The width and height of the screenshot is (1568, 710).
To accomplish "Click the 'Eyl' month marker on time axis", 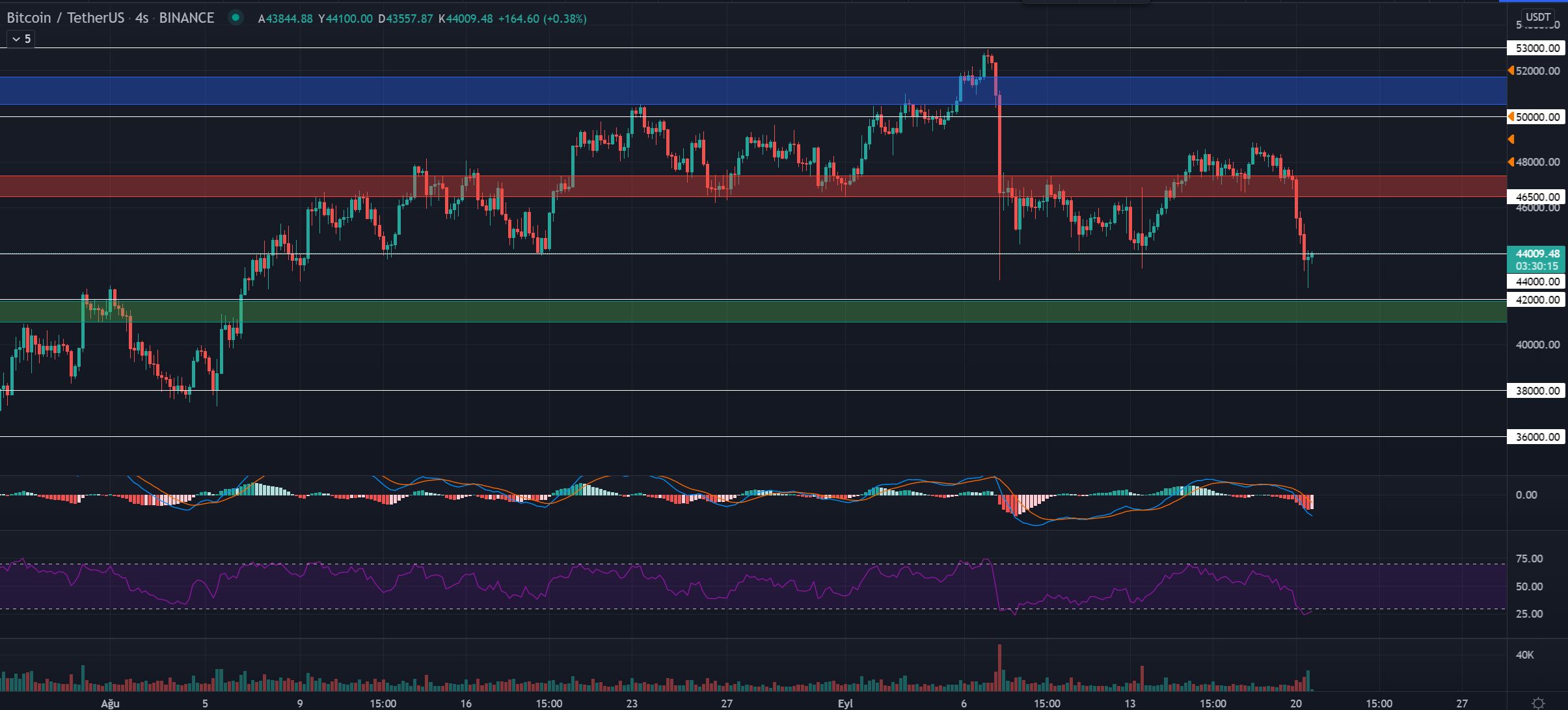I will pyautogui.click(x=845, y=703).
